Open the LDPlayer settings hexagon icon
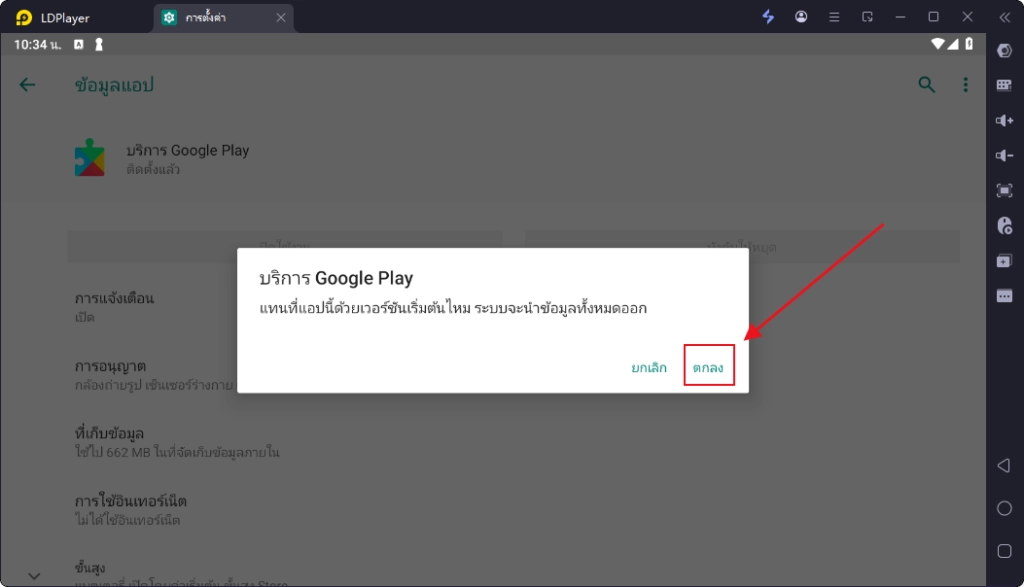Viewport: 1024px width, 587px height. click(1004, 50)
